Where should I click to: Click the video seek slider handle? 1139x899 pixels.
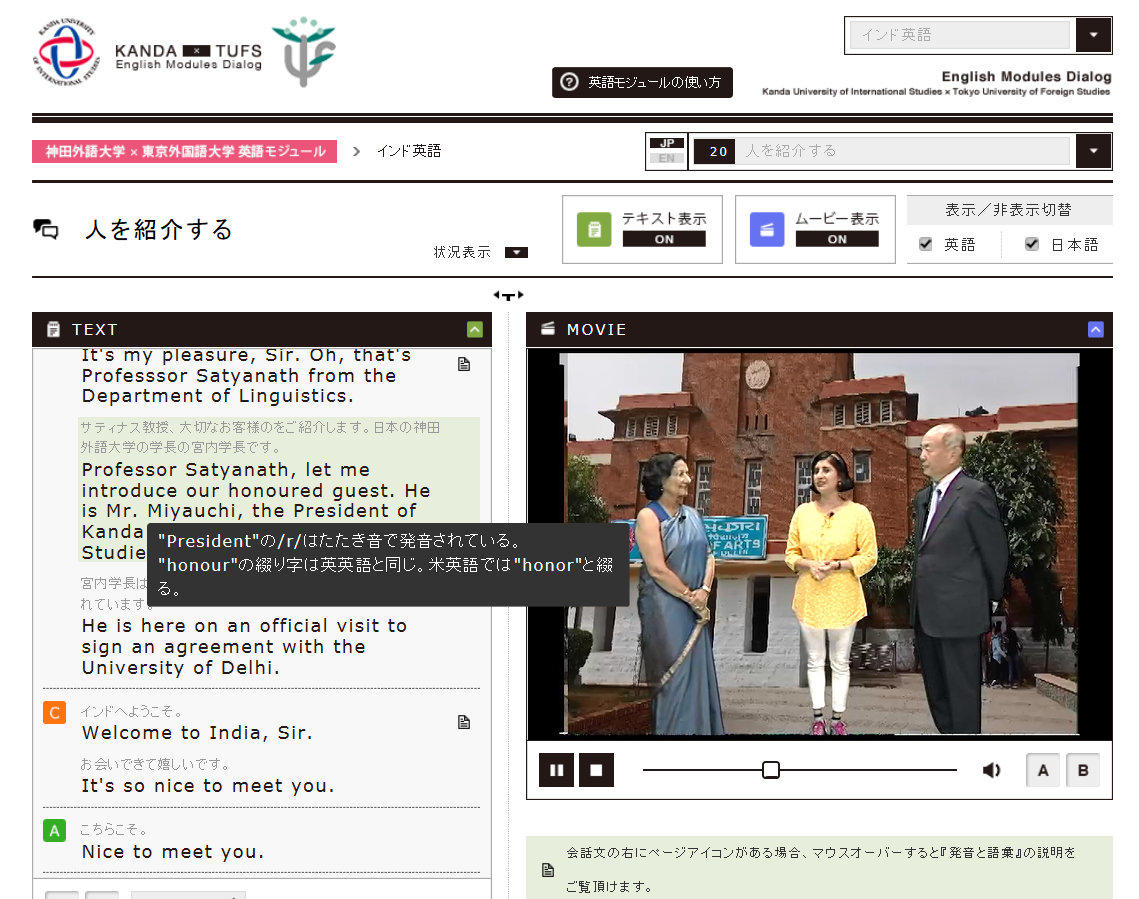[x=771, y=769]
